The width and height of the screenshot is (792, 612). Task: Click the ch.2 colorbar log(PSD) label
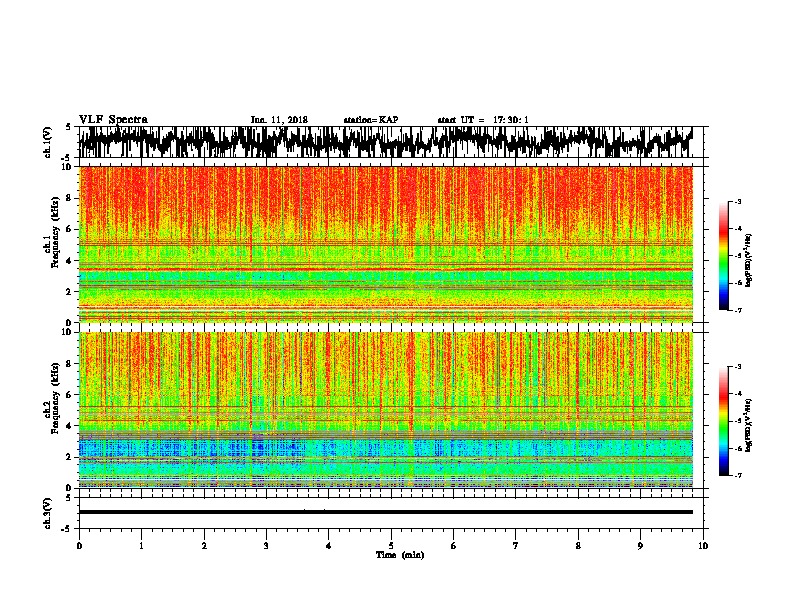pyautogui.click(x=748, y=426)
